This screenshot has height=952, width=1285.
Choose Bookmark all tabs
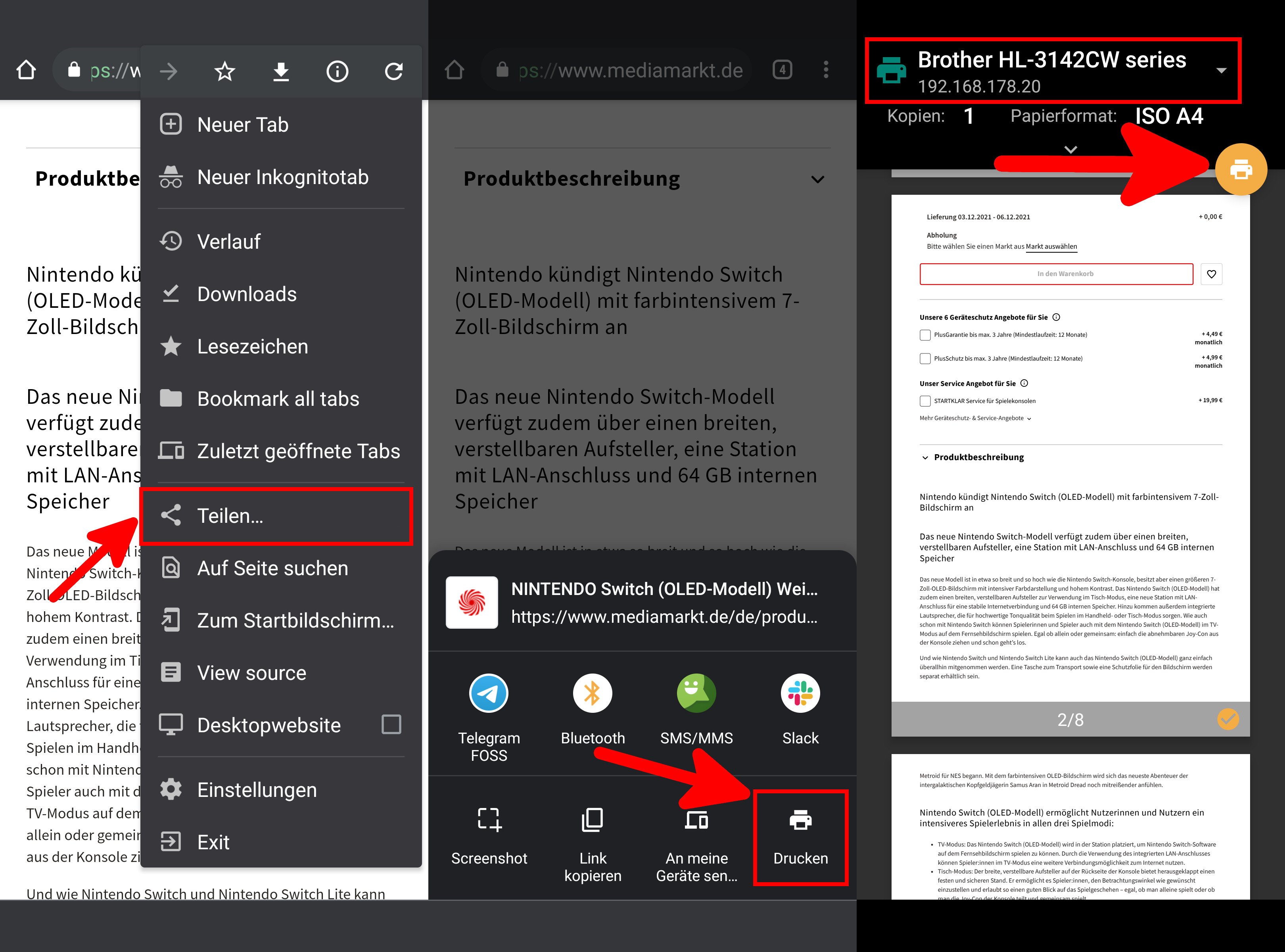click(x=281, y=399)
